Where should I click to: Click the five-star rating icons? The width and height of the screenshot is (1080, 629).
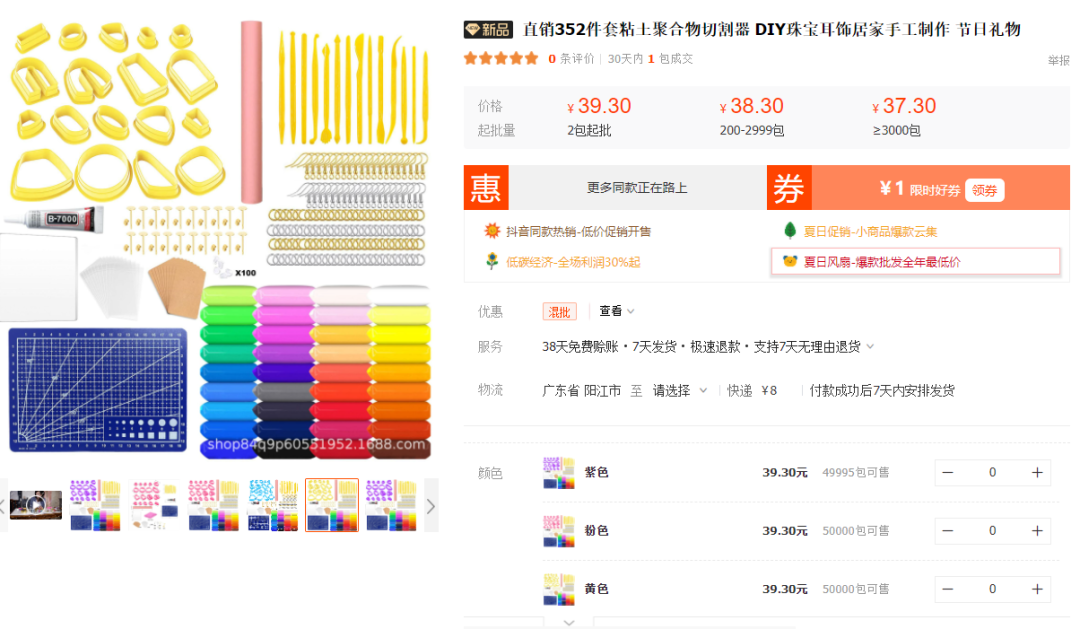pyautogui.click(x=500, y=58)
